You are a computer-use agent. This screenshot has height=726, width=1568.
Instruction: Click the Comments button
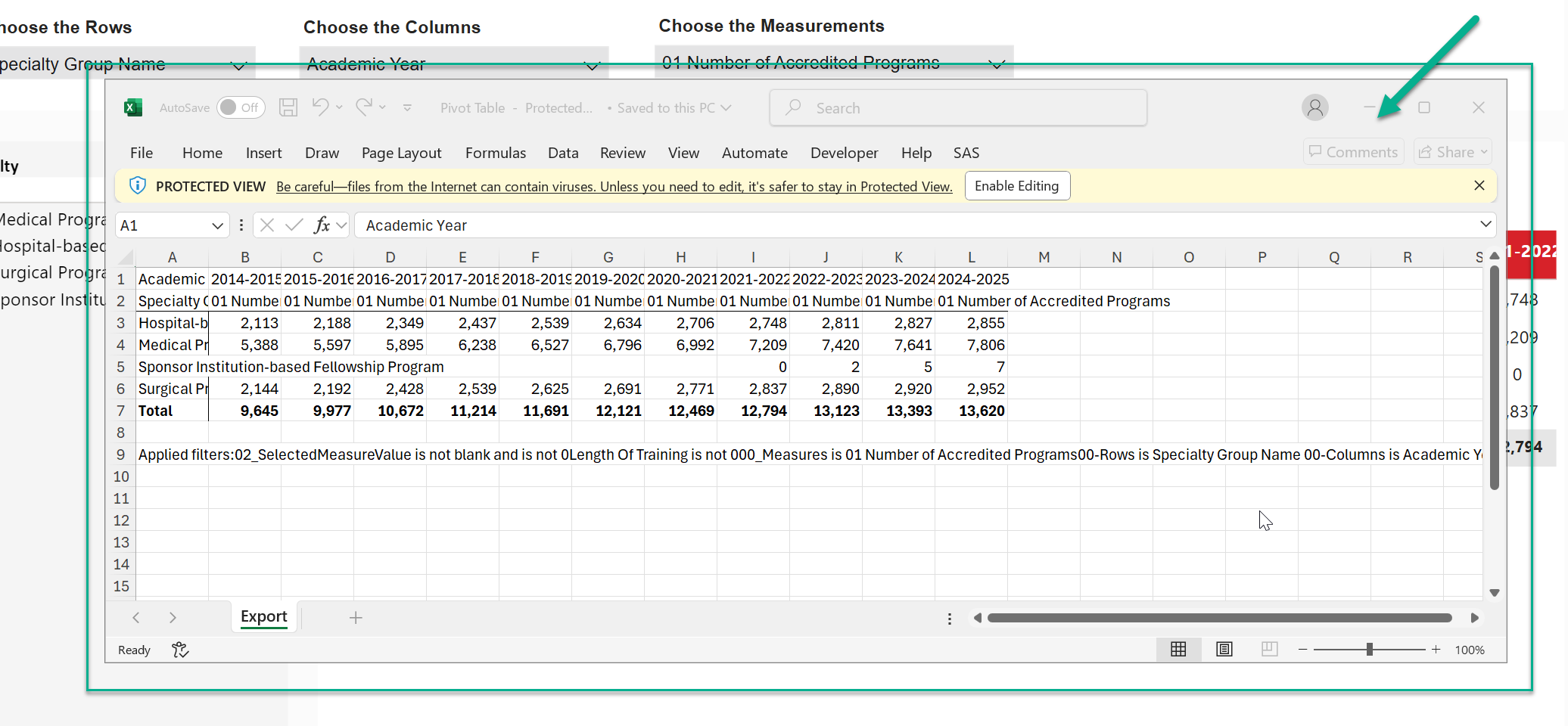click(x=1353, y=152)
